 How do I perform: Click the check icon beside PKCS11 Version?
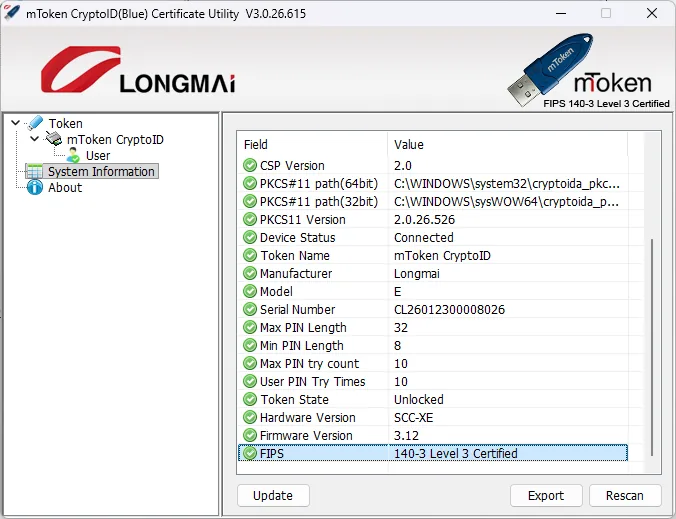(x=250, y=219)
